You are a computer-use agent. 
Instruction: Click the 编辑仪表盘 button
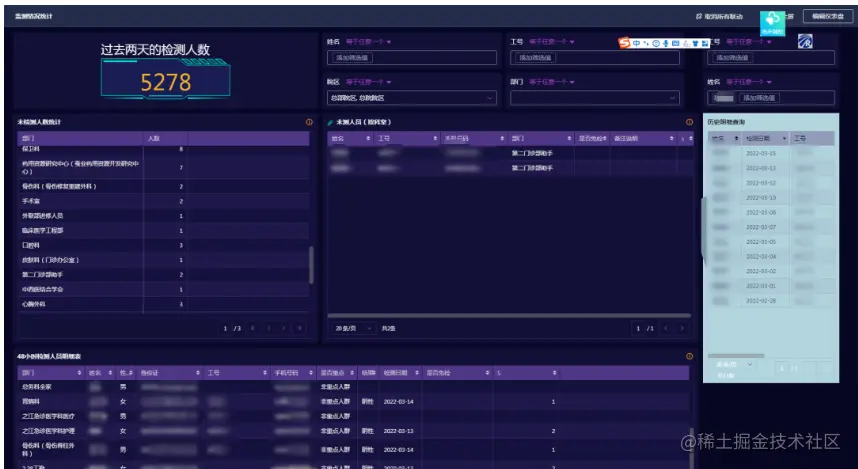828,16
